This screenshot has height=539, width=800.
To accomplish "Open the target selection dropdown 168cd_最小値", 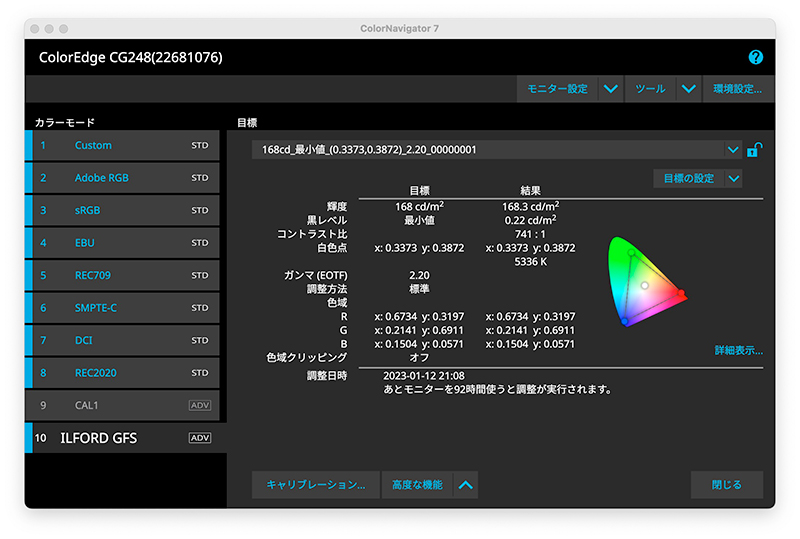I will coord(496,150).
